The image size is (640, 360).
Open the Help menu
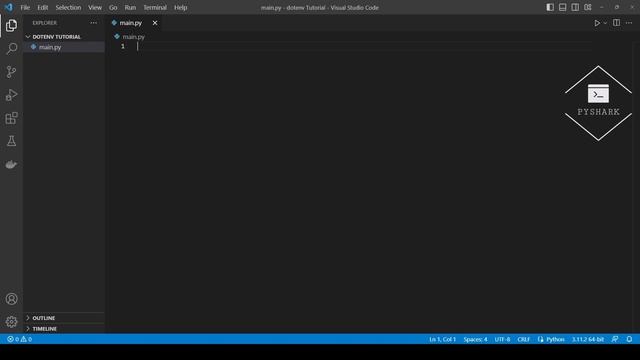coord(180,7)
